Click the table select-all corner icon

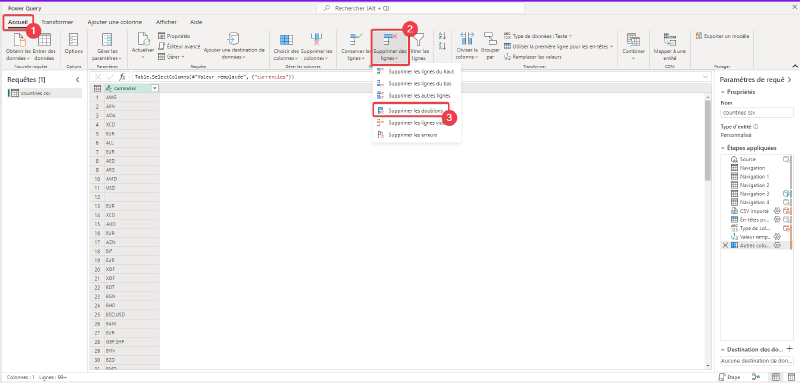(x=97, y=88)
